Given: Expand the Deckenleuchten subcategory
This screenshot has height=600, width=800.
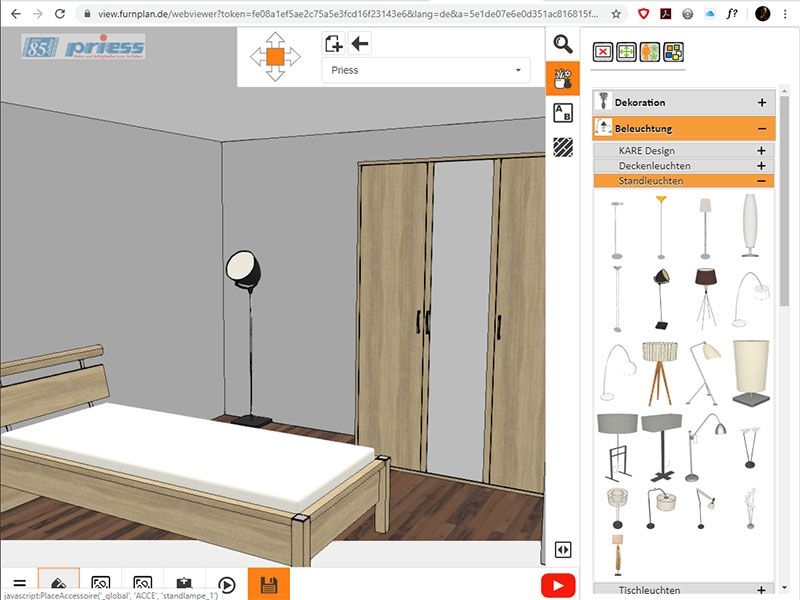Looking at the screenshot, I should [761, 166].
